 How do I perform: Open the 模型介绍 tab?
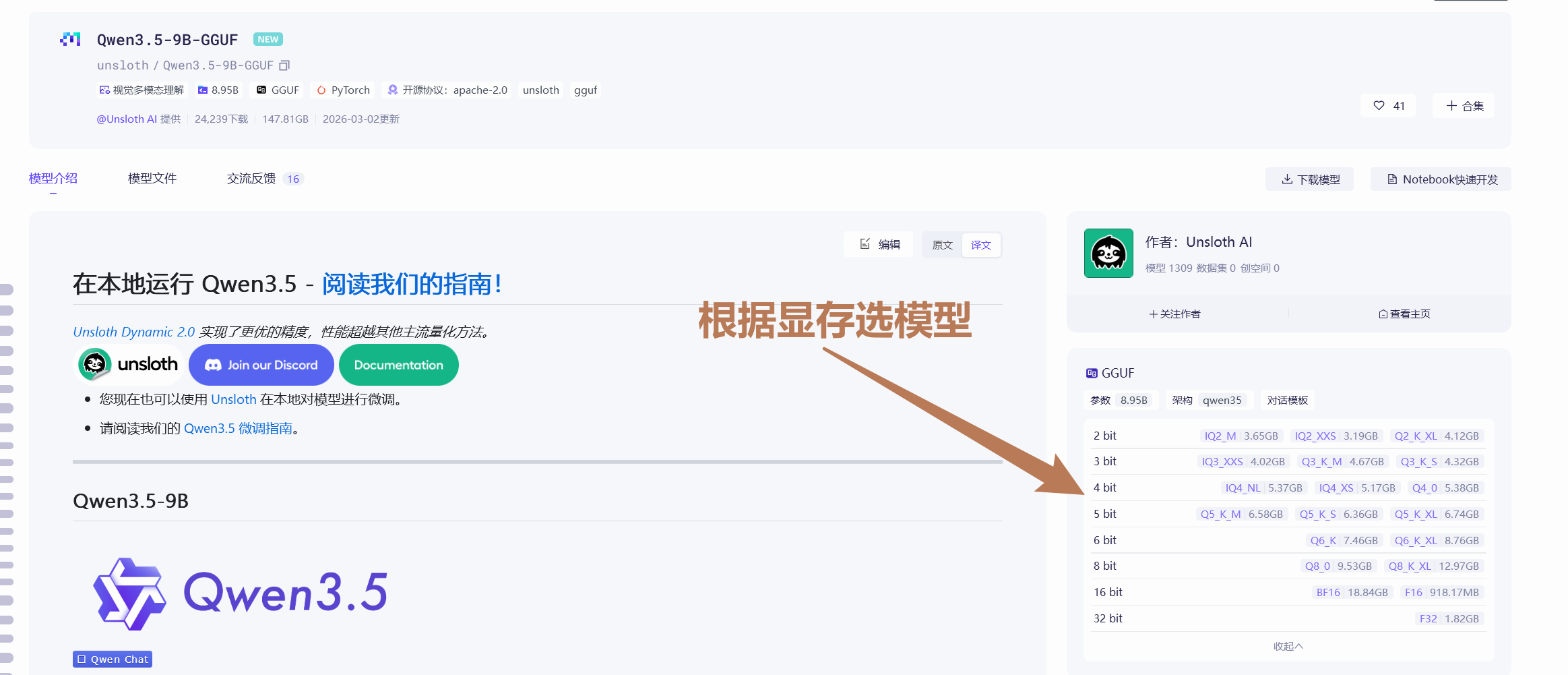coord(53,179)
